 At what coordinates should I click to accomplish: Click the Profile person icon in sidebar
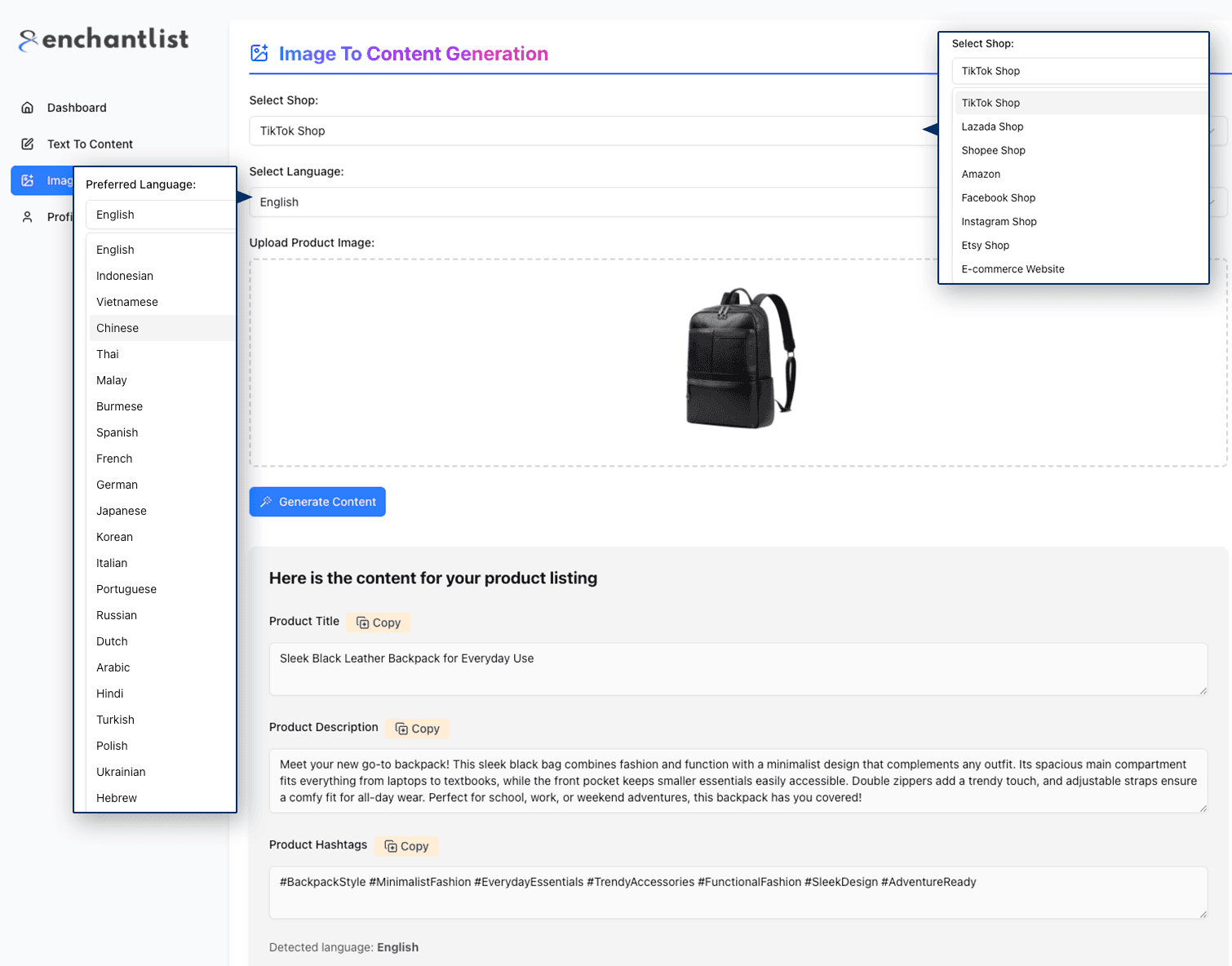pos(28,217)
